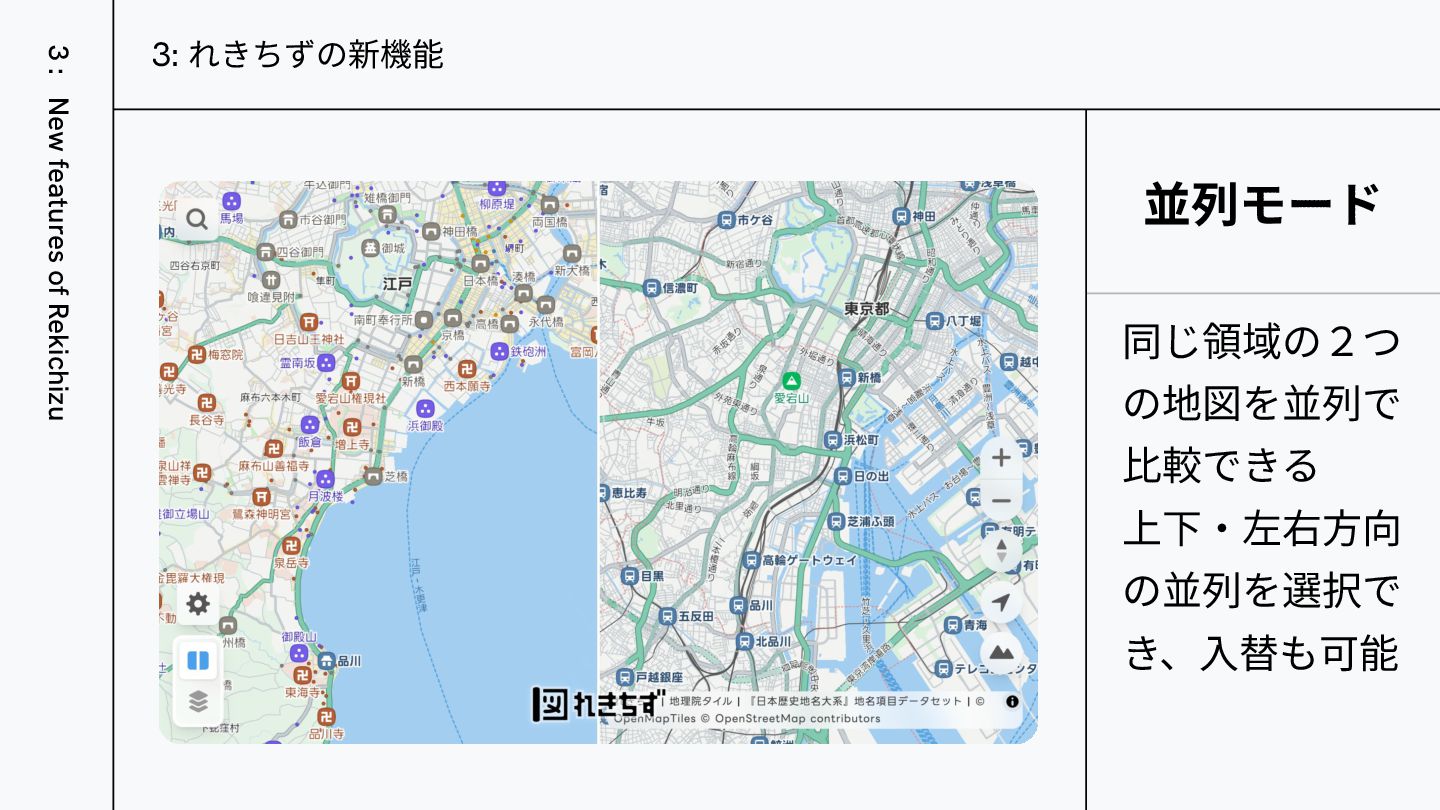Select the 愛宕山権現社 torii marker
Image resolution: width=1440 pixels, height=810 pixels.
pos(351,381)
